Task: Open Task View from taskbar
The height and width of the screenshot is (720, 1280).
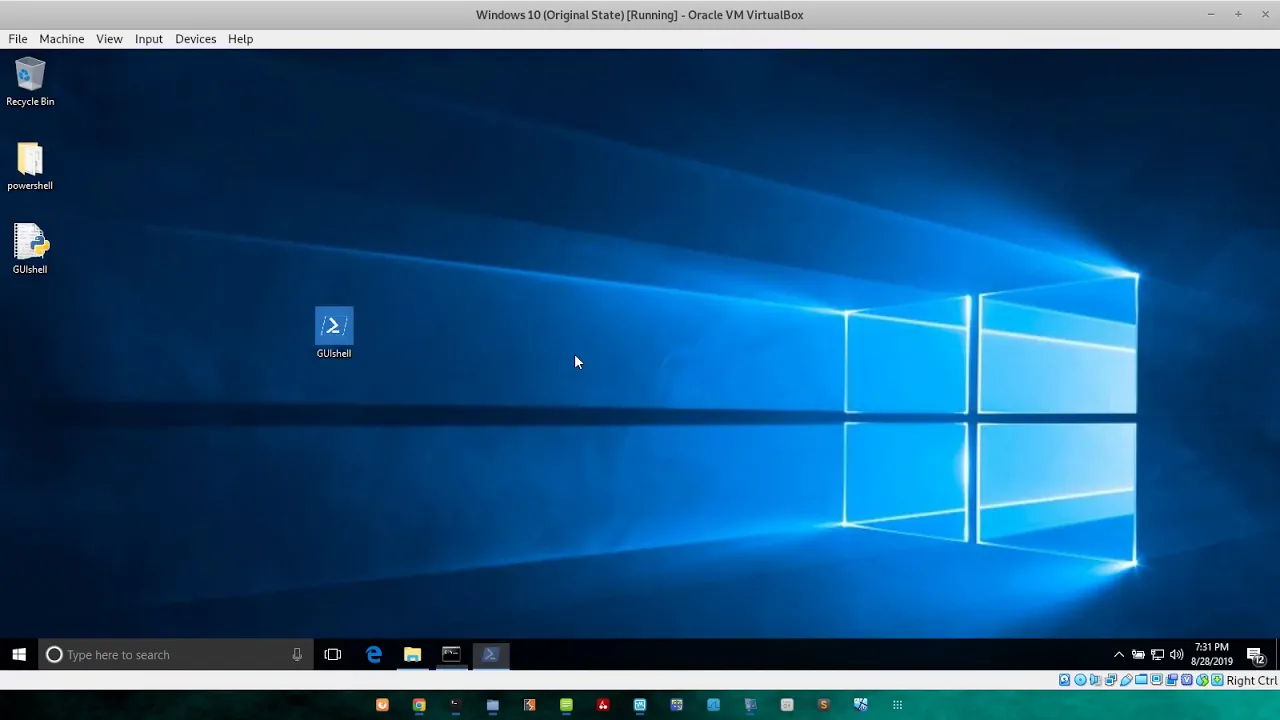Action: click(333, 655)
